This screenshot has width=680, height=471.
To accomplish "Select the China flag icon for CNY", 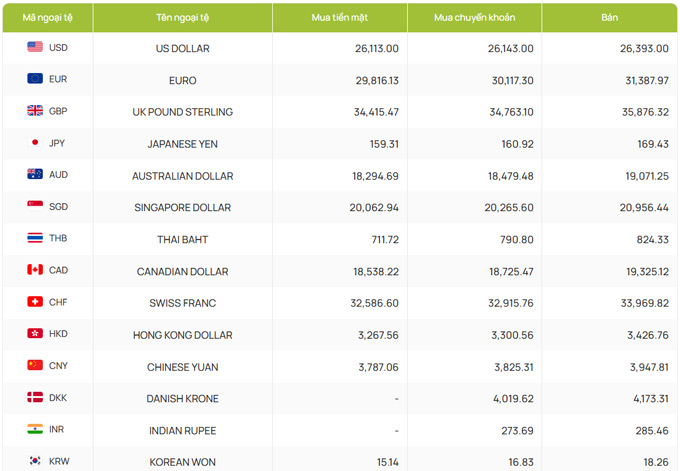I will 35,365.
